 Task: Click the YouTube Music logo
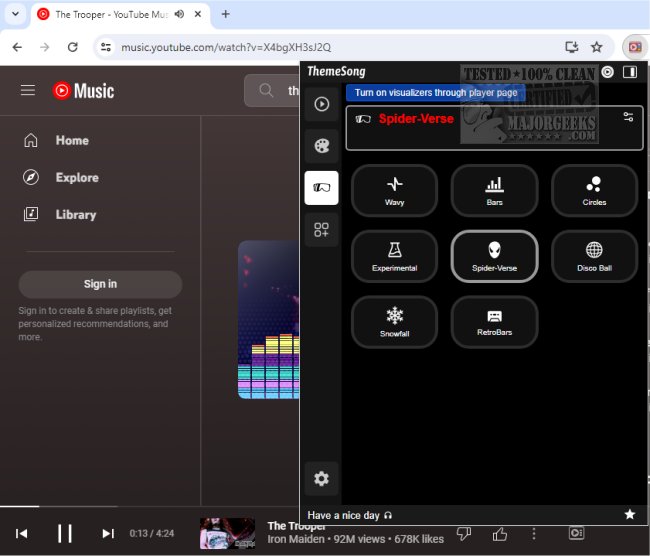coord(83,90)
